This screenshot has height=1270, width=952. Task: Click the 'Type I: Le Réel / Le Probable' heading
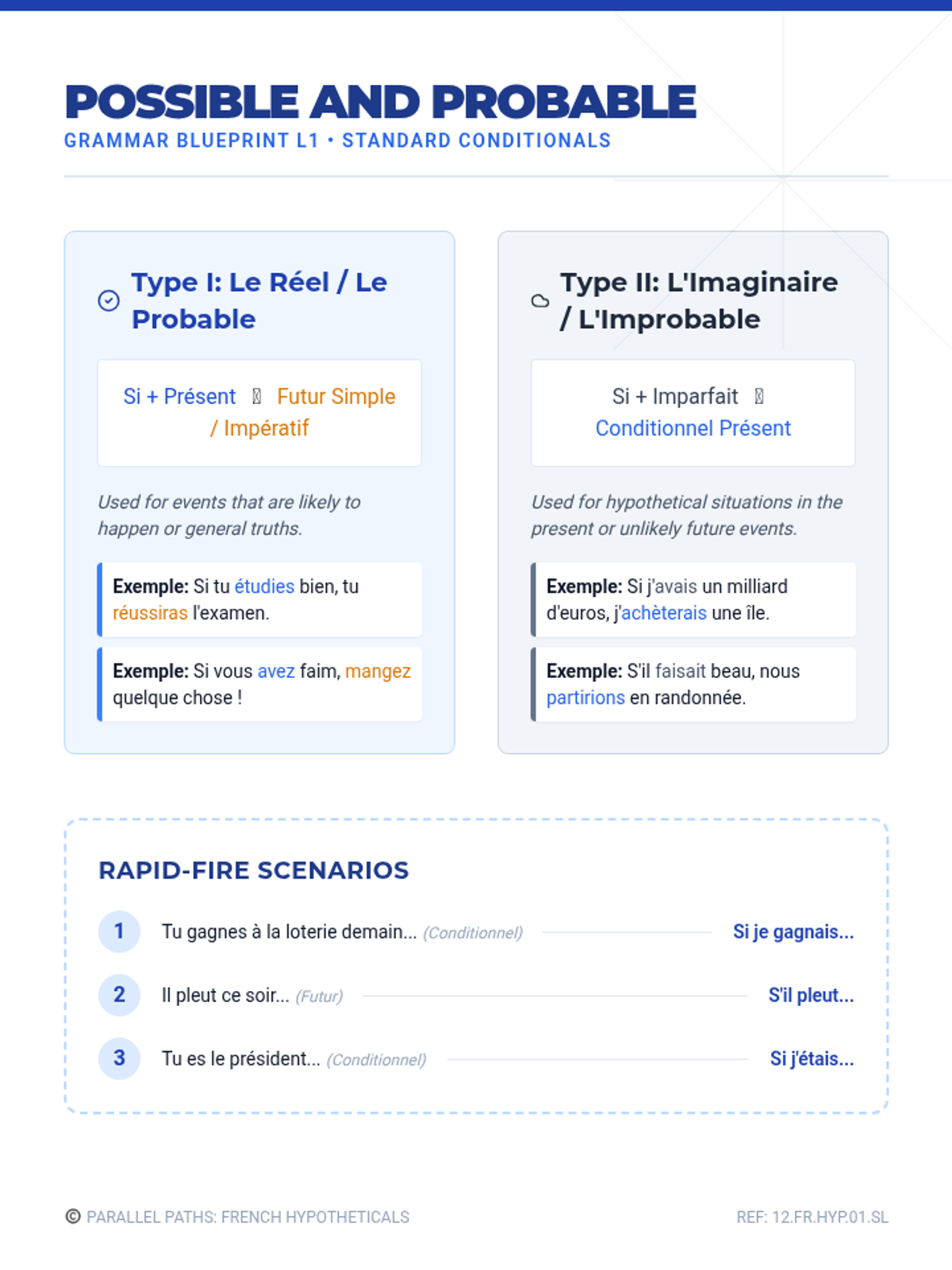click(259, 301)
